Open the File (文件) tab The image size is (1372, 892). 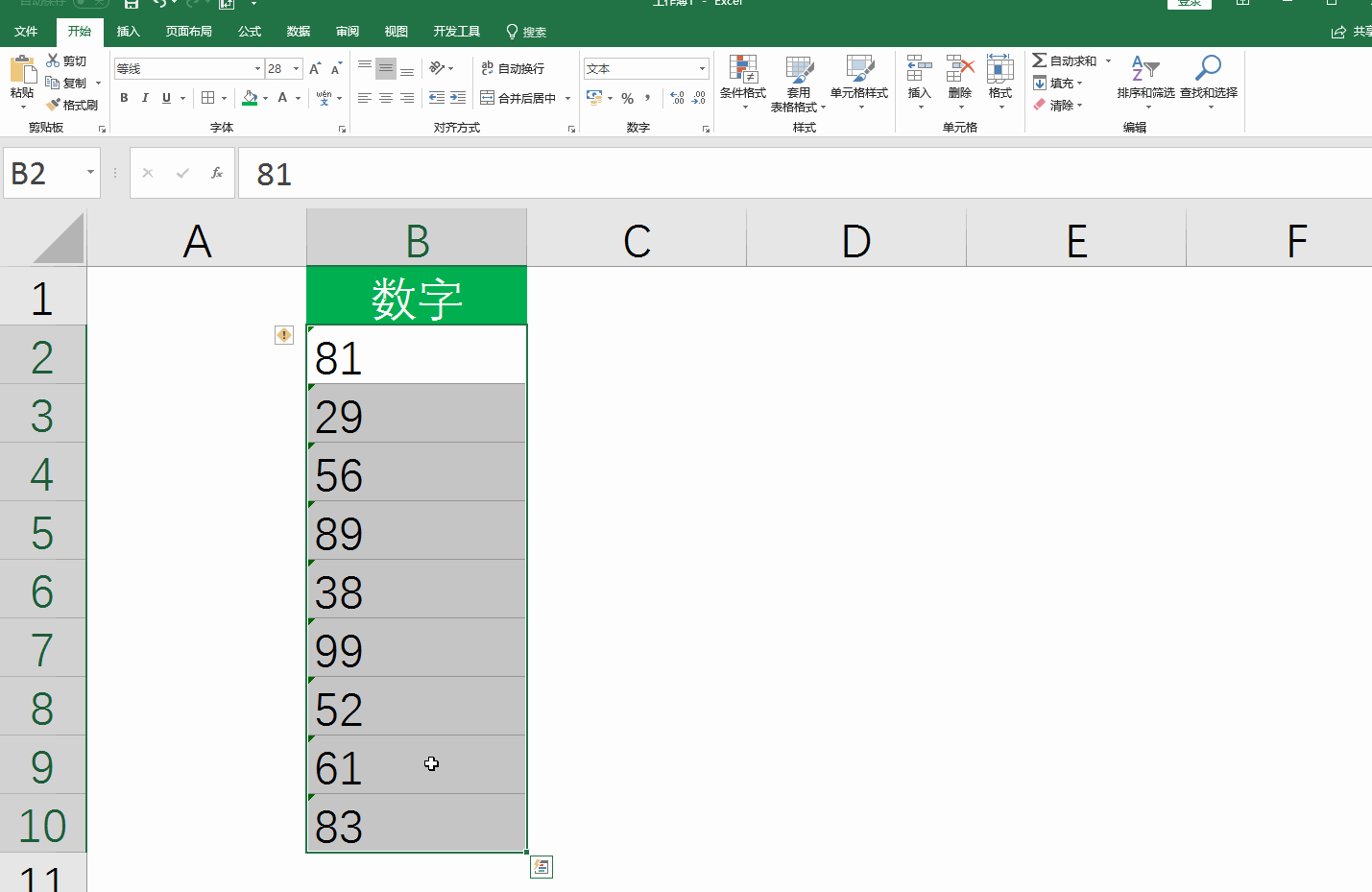click(26, 32)
